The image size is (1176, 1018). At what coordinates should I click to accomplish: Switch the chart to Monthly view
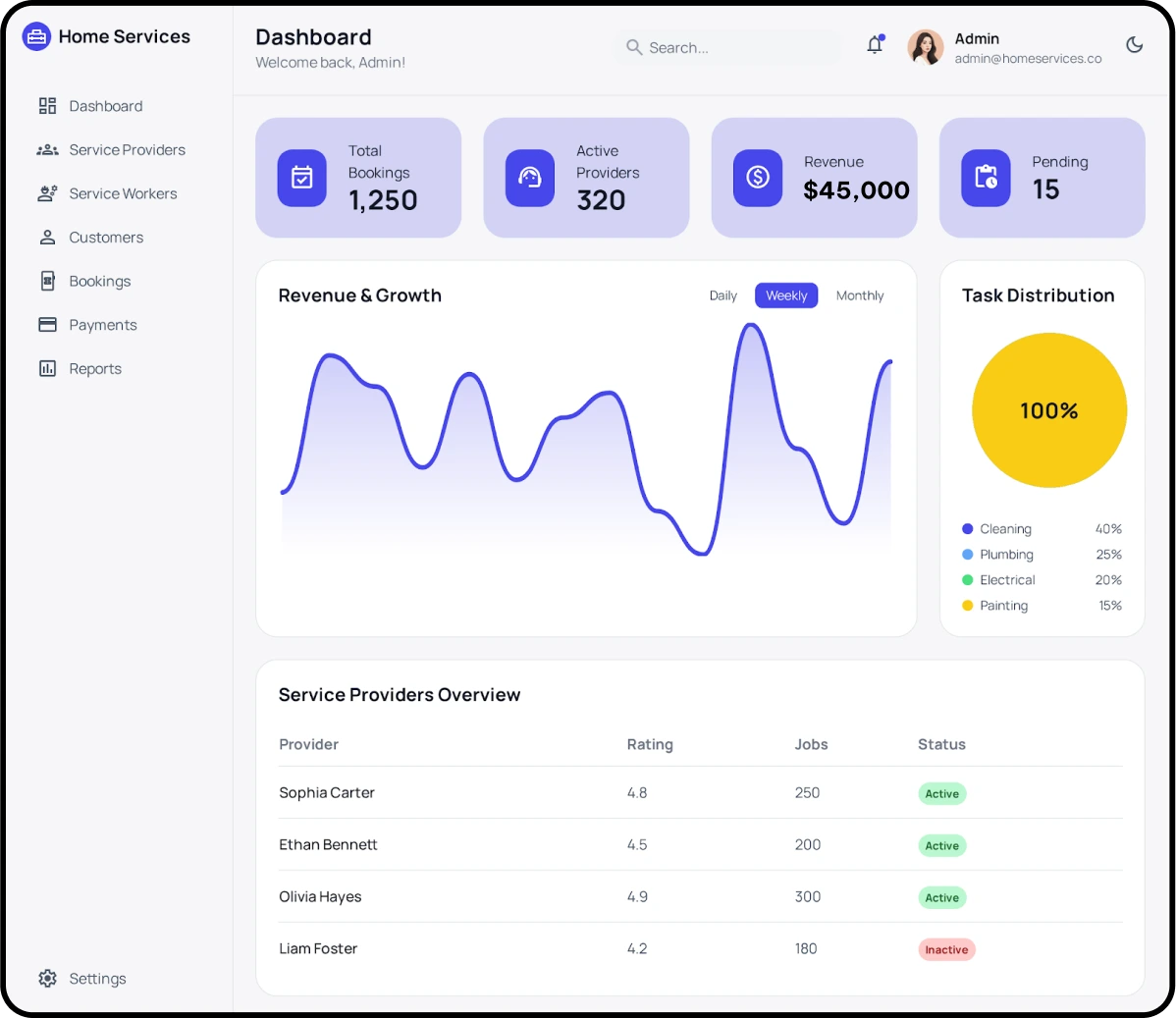pos(860,295)
